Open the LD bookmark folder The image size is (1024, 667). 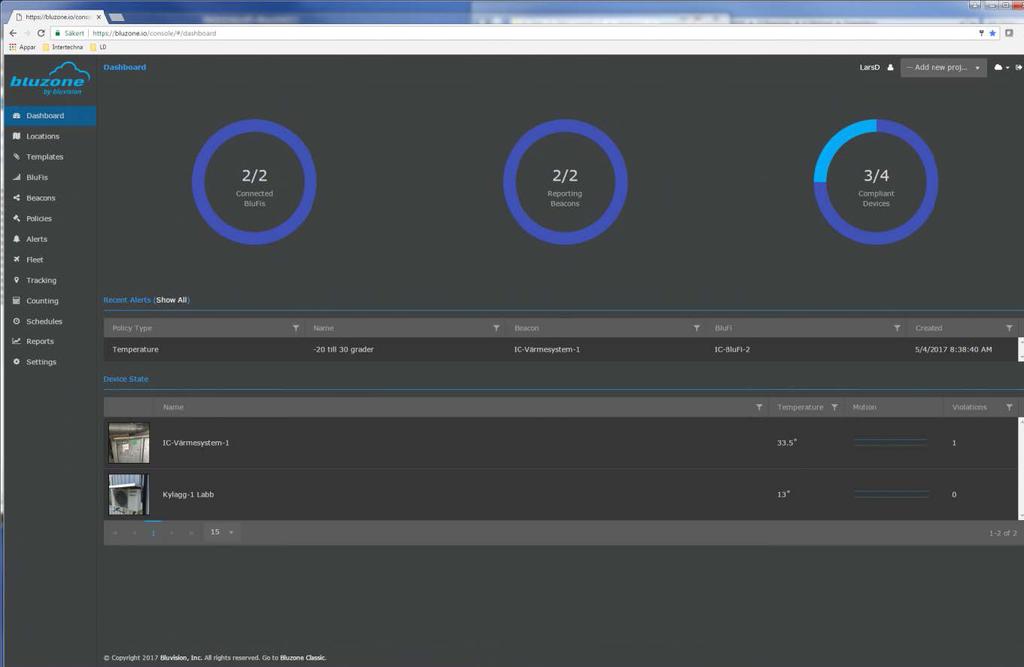(x=98, y=47)
